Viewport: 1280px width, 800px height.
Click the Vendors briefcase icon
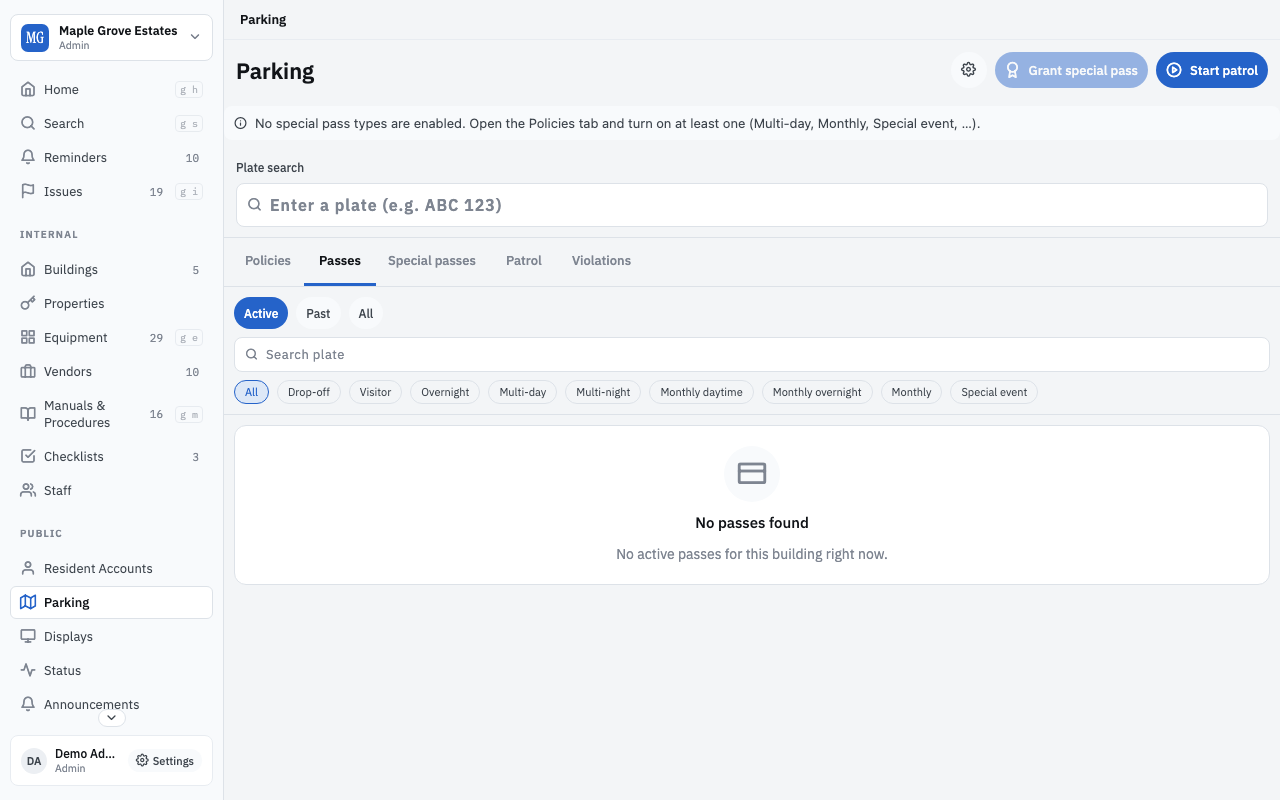pyautogui.click(x=28, y=371)
